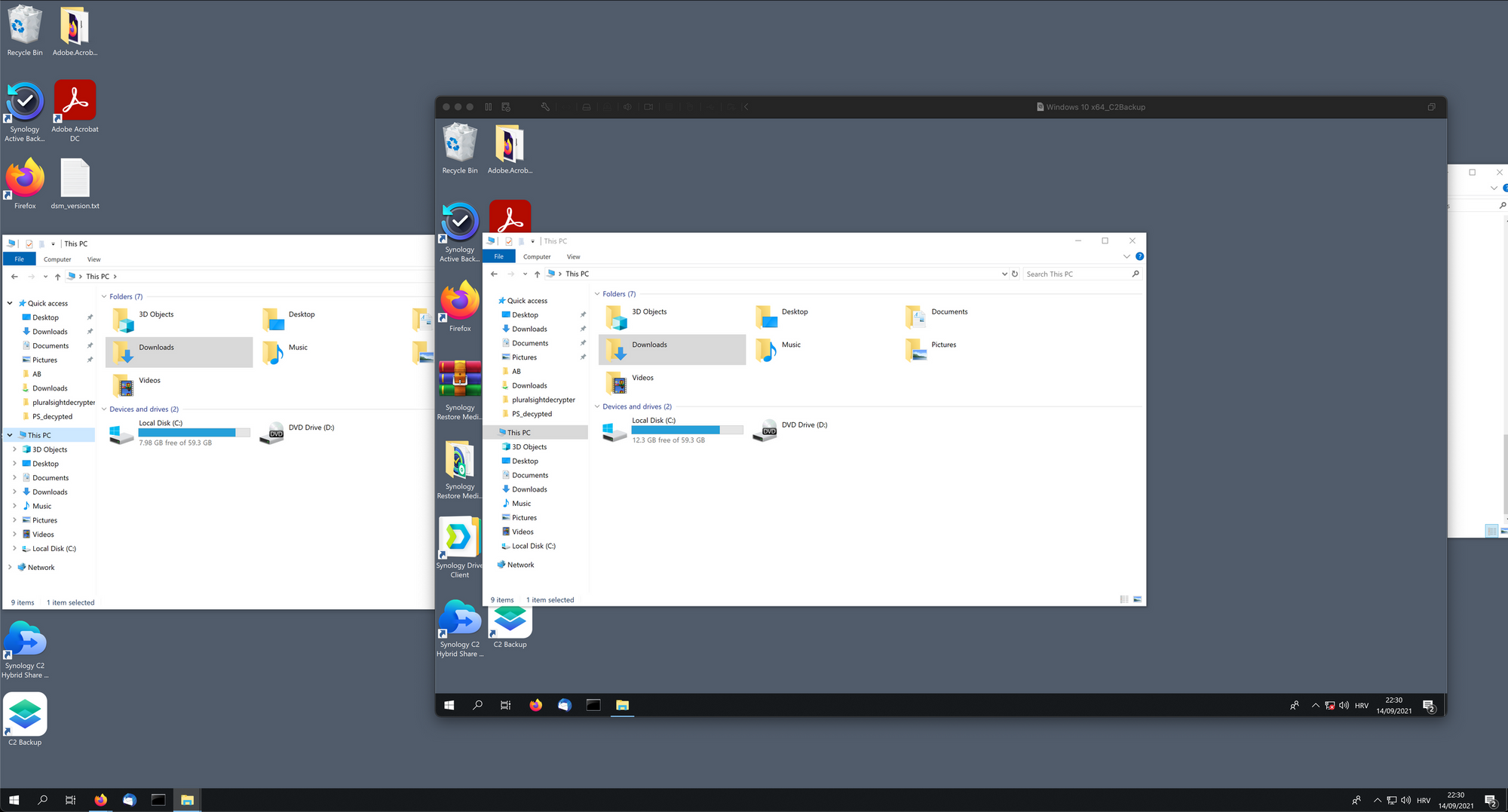Open dsm_version.txt on the outer desktop
The width and height of the screenshot is (1508, 812).
point(75,184)
